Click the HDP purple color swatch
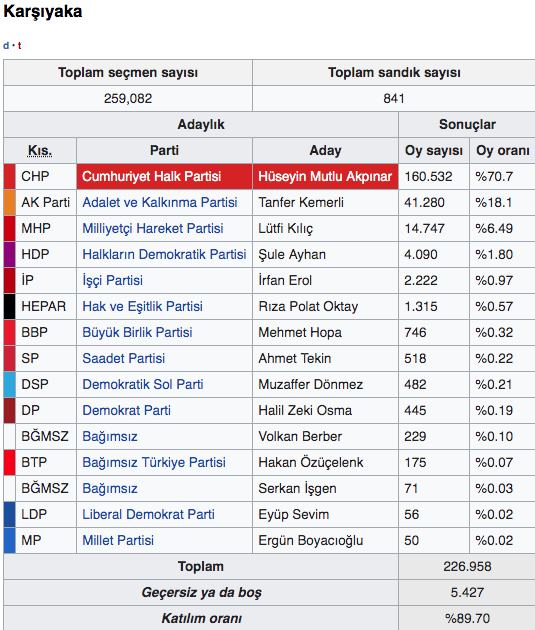Viewport: 535px width, 630px height. [10, 254]
